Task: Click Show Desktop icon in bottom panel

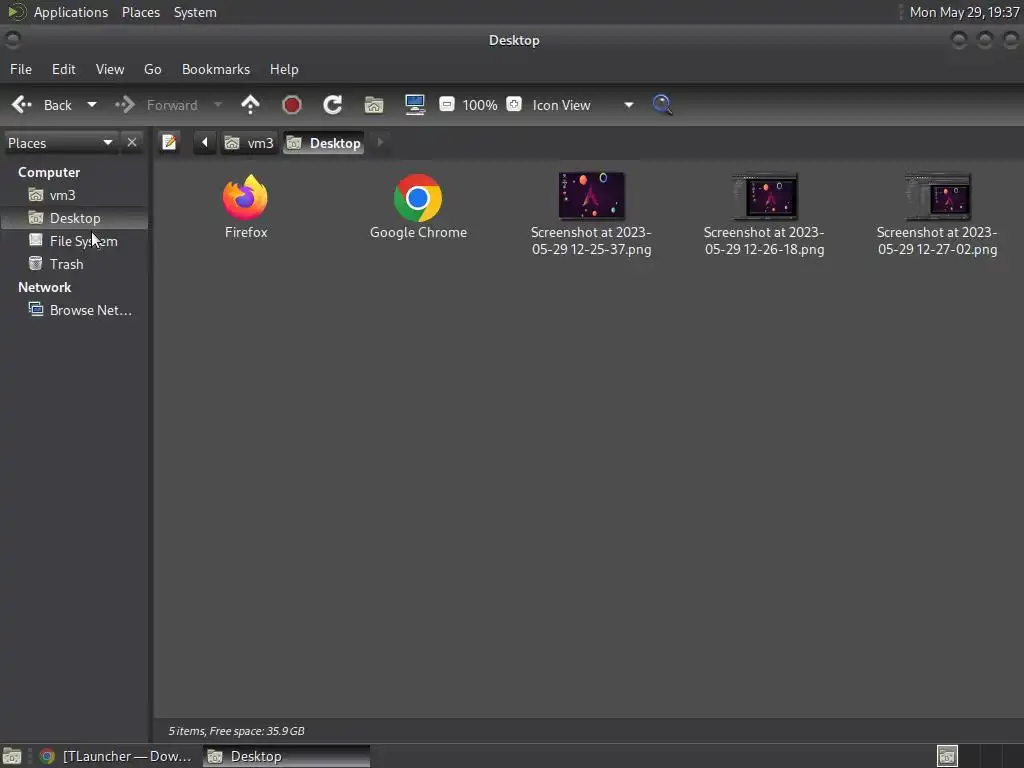Action: pos(12,756)
